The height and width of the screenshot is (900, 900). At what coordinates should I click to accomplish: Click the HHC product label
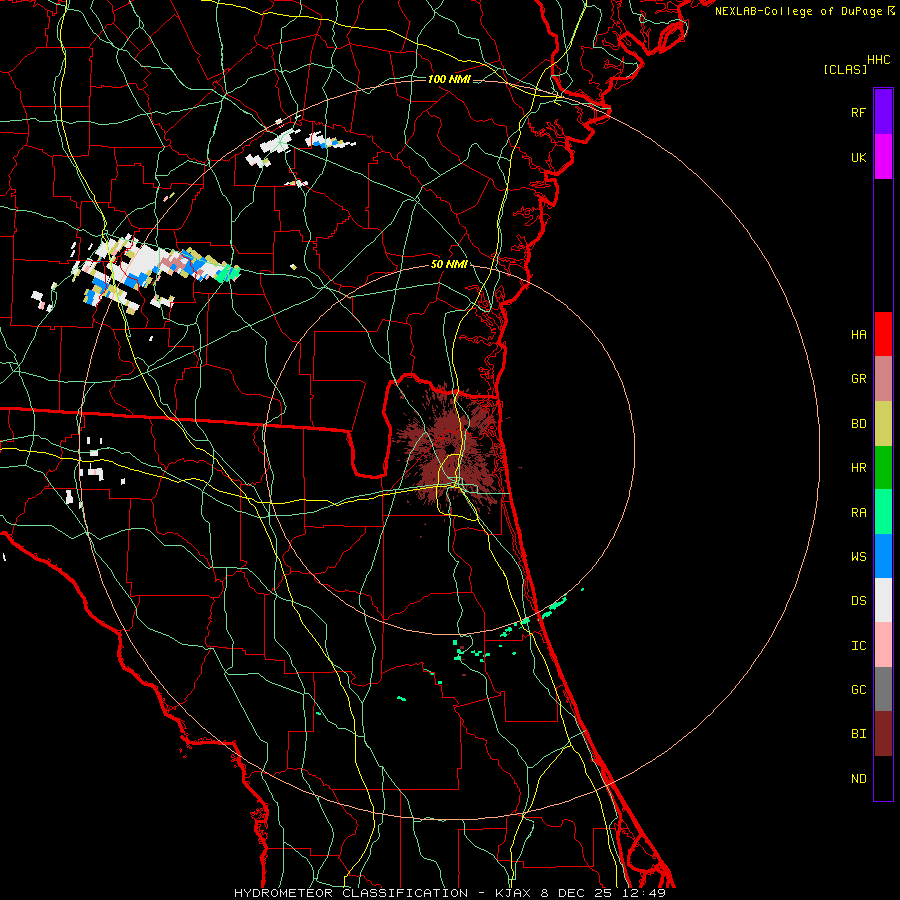coord(878,60)
